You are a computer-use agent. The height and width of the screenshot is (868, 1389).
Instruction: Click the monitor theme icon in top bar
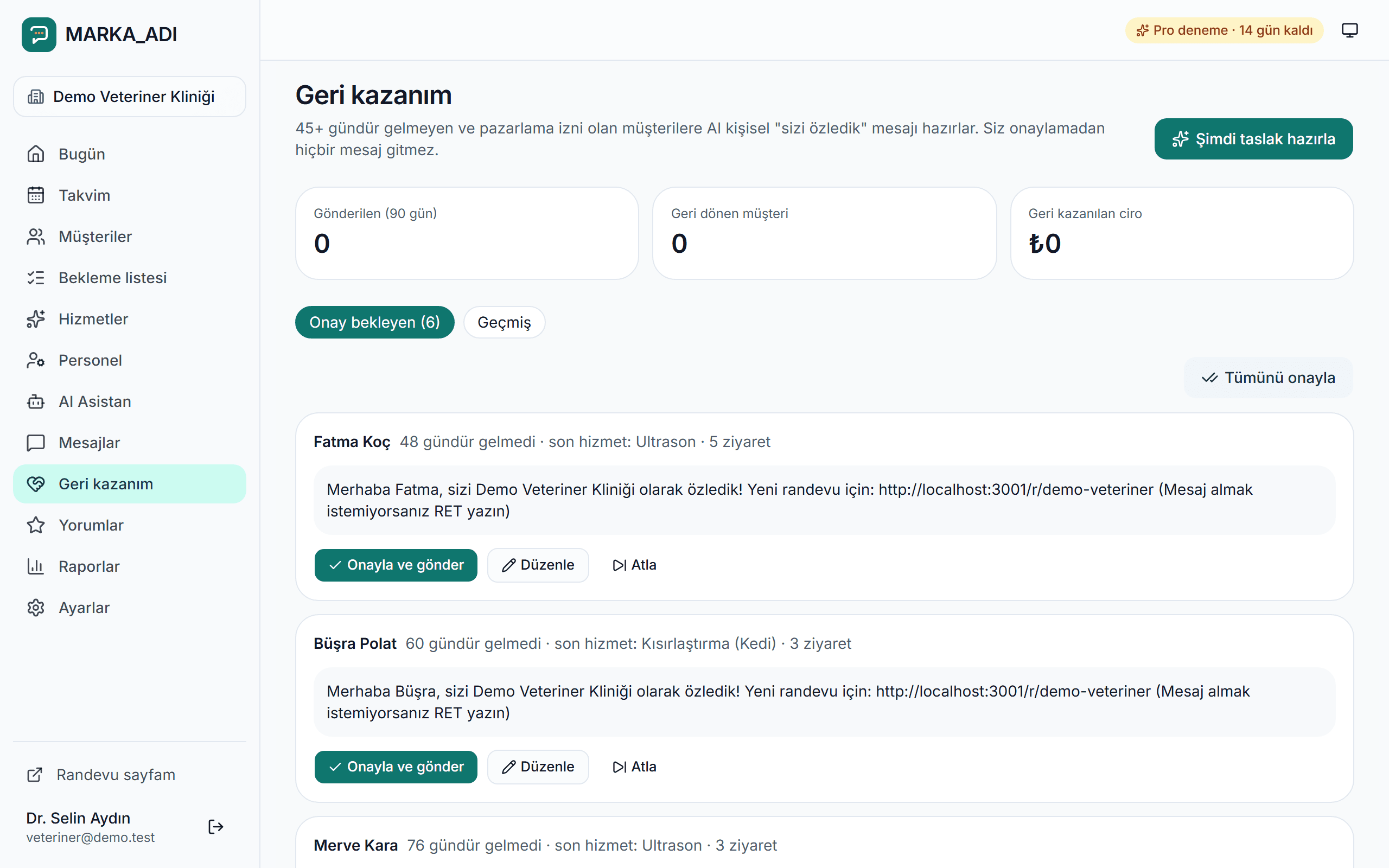(x=1349, y=30)
